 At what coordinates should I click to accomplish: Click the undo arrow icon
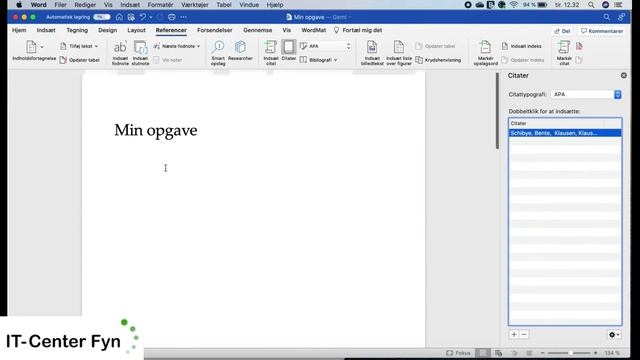[x=142, y=17]
